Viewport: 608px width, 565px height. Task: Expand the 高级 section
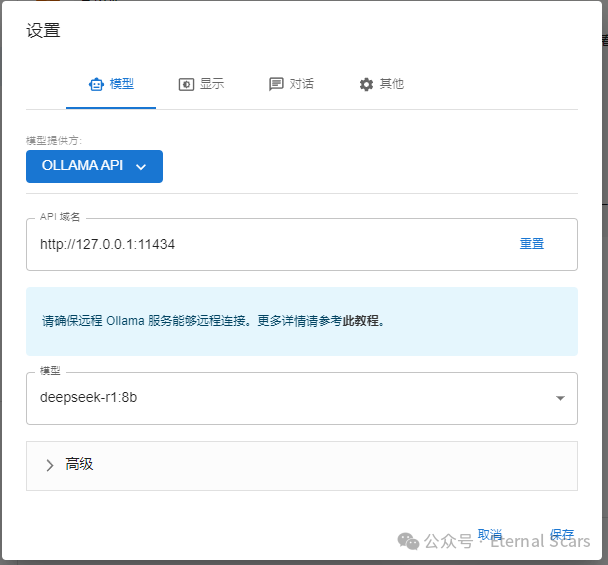302,466
